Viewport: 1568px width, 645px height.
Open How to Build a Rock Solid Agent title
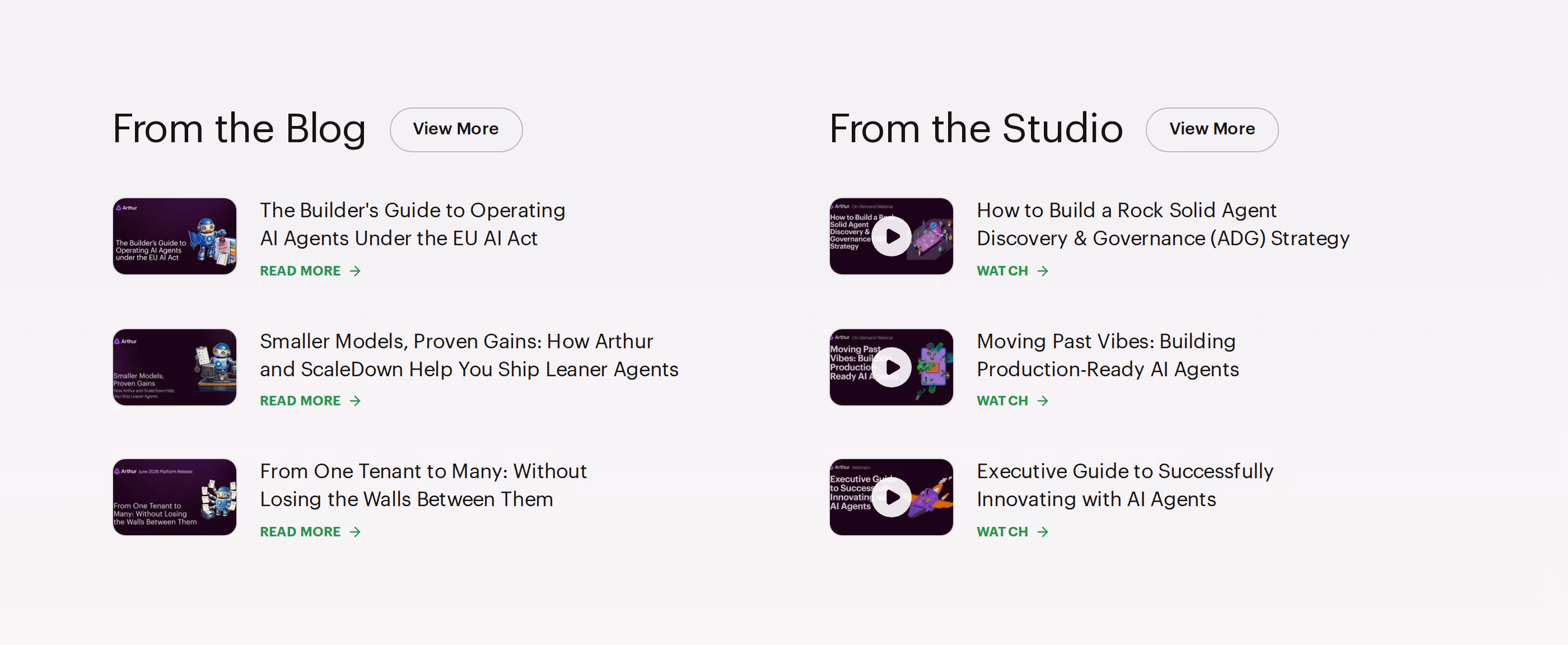point(1163,224)
